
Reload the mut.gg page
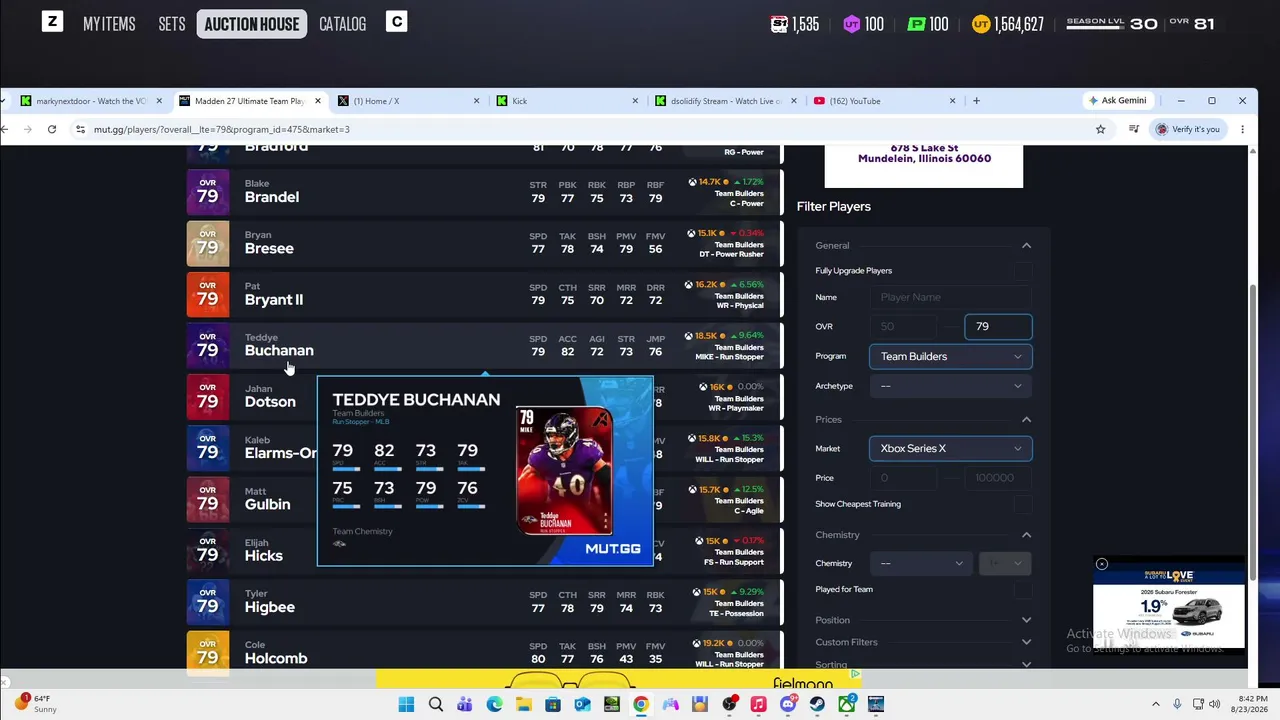click(52, 129)
